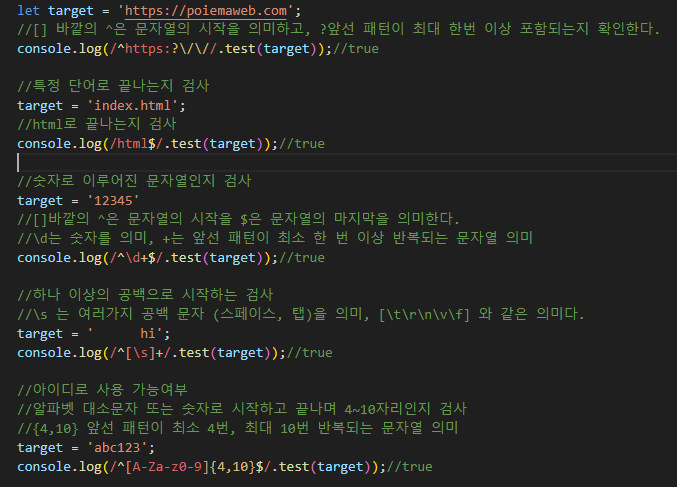Screen dimensions: 677x487
Task: Click the console.log line testing /^\d+$/
Action: [171, 257]
